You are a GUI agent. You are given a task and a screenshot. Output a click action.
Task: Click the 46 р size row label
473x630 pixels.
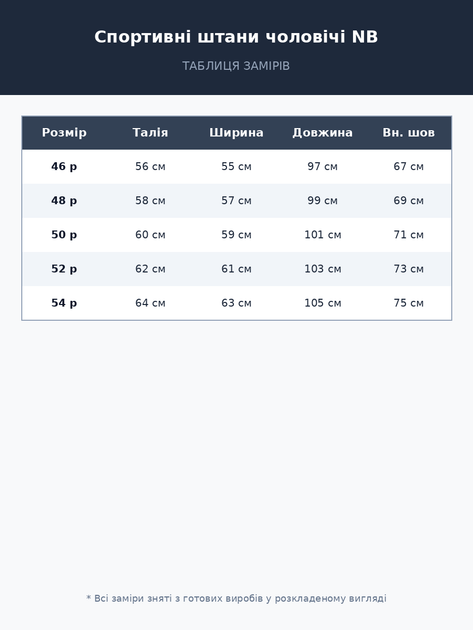64,166
